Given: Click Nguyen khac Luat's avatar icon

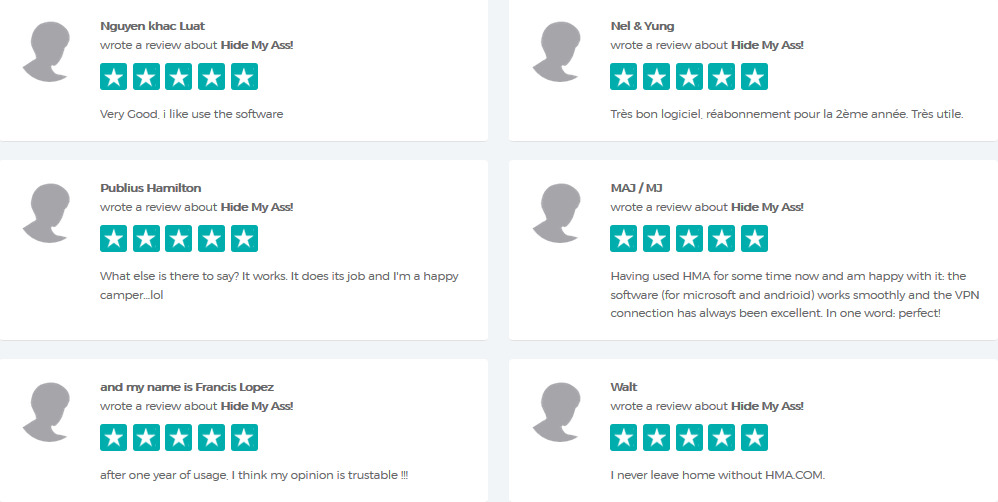Looking at the screenshot, I should pos(46,52).
